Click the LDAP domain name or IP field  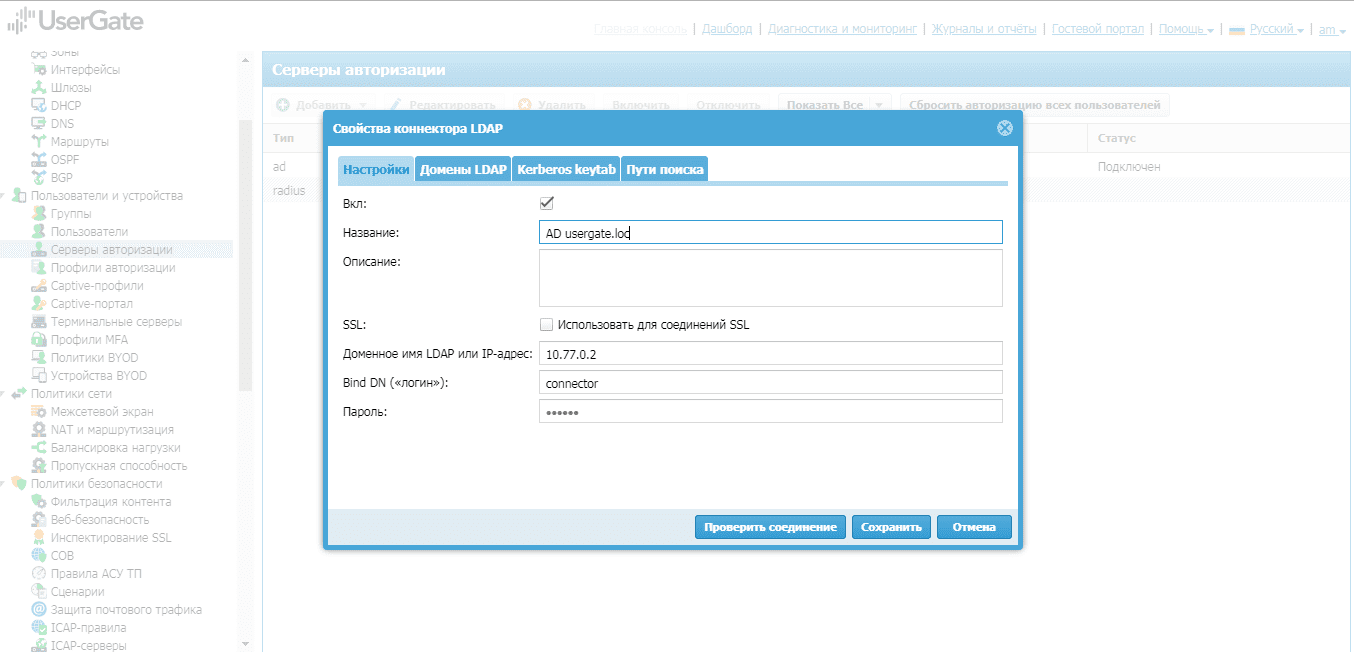(x=770, y=354)
